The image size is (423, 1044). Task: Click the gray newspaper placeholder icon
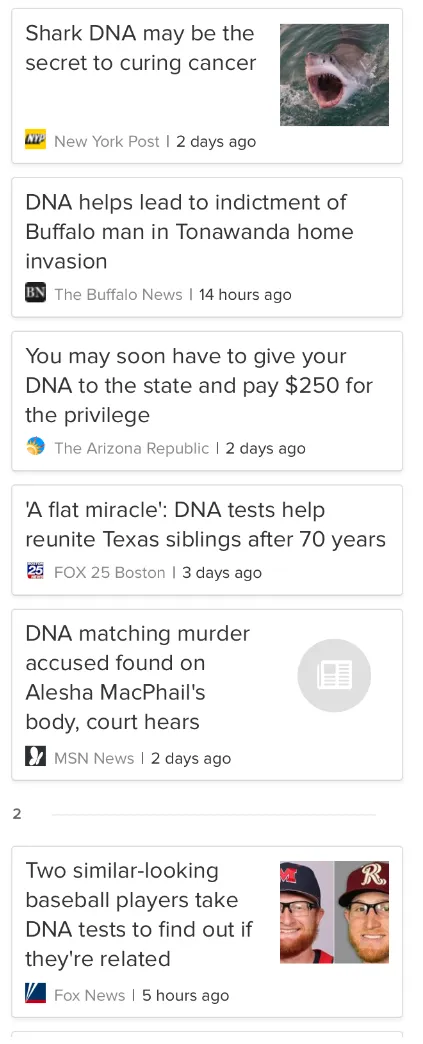pyautogui.click(x=334, y=675)
